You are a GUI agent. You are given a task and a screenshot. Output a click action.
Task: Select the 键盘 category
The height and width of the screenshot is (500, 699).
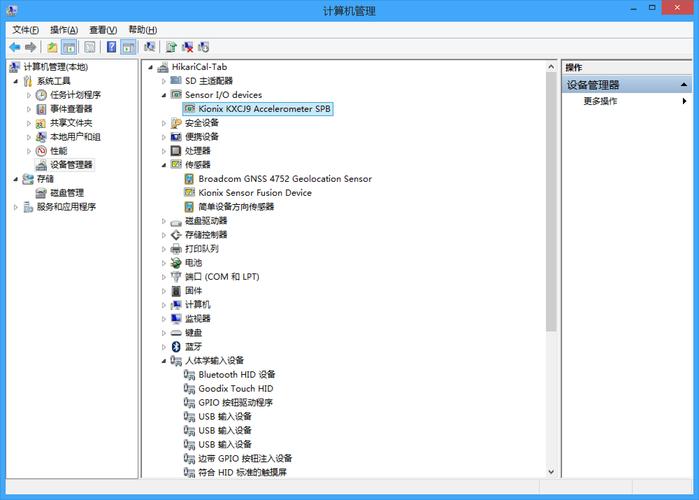tap(186, 333)
